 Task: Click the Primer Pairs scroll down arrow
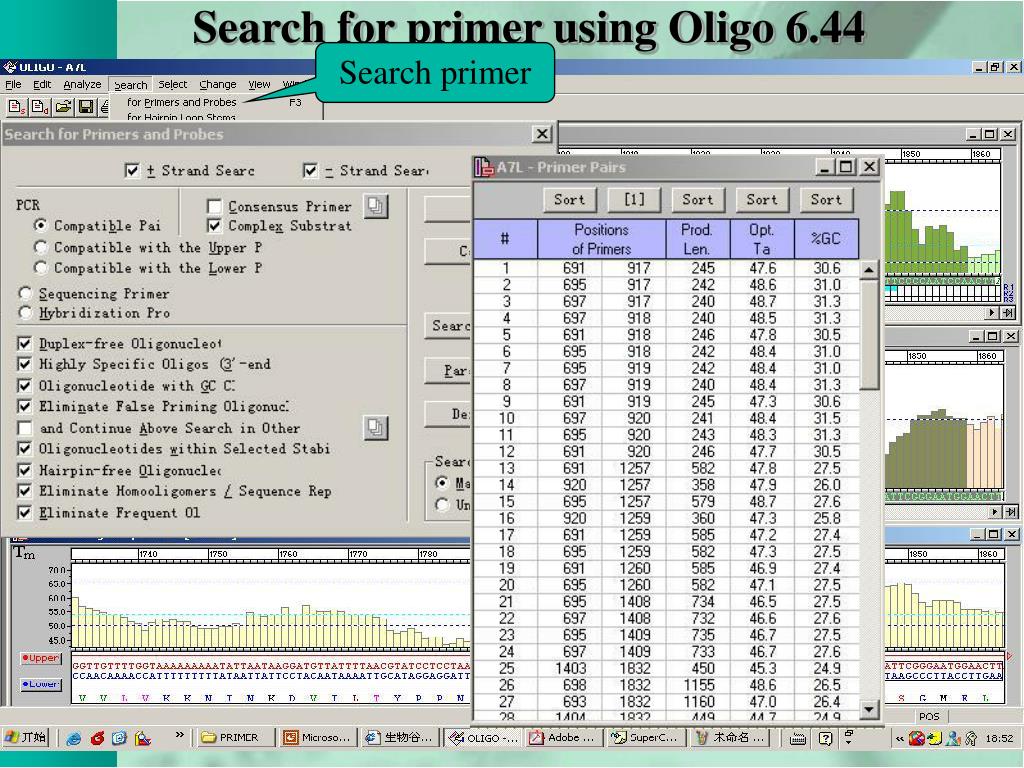coord(869,709)
